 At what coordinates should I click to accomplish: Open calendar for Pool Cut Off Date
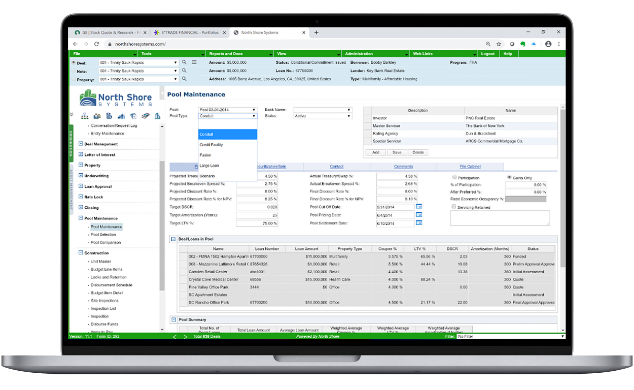tap(419, 207)
